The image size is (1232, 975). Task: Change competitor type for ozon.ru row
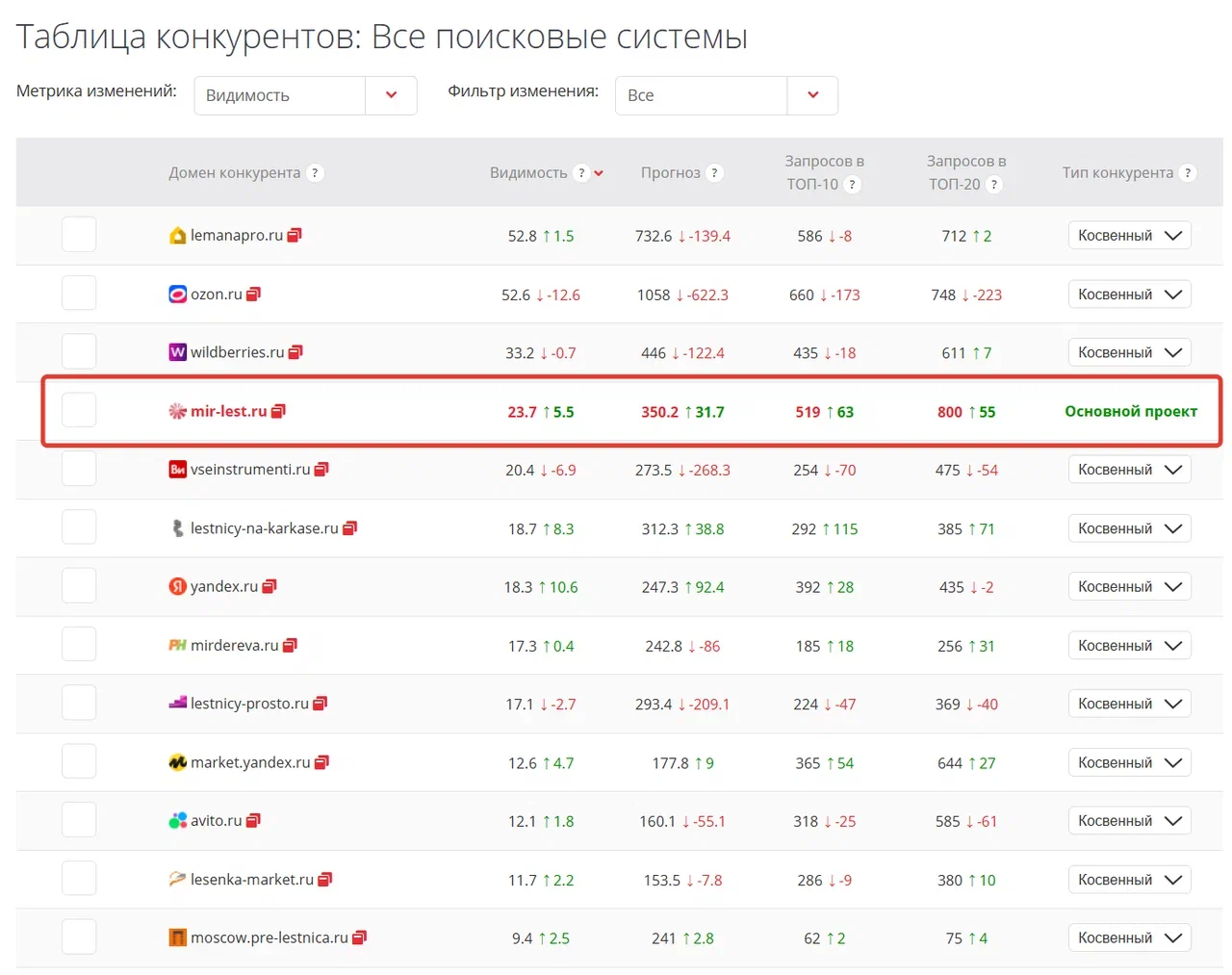[x=1130, y=294]
